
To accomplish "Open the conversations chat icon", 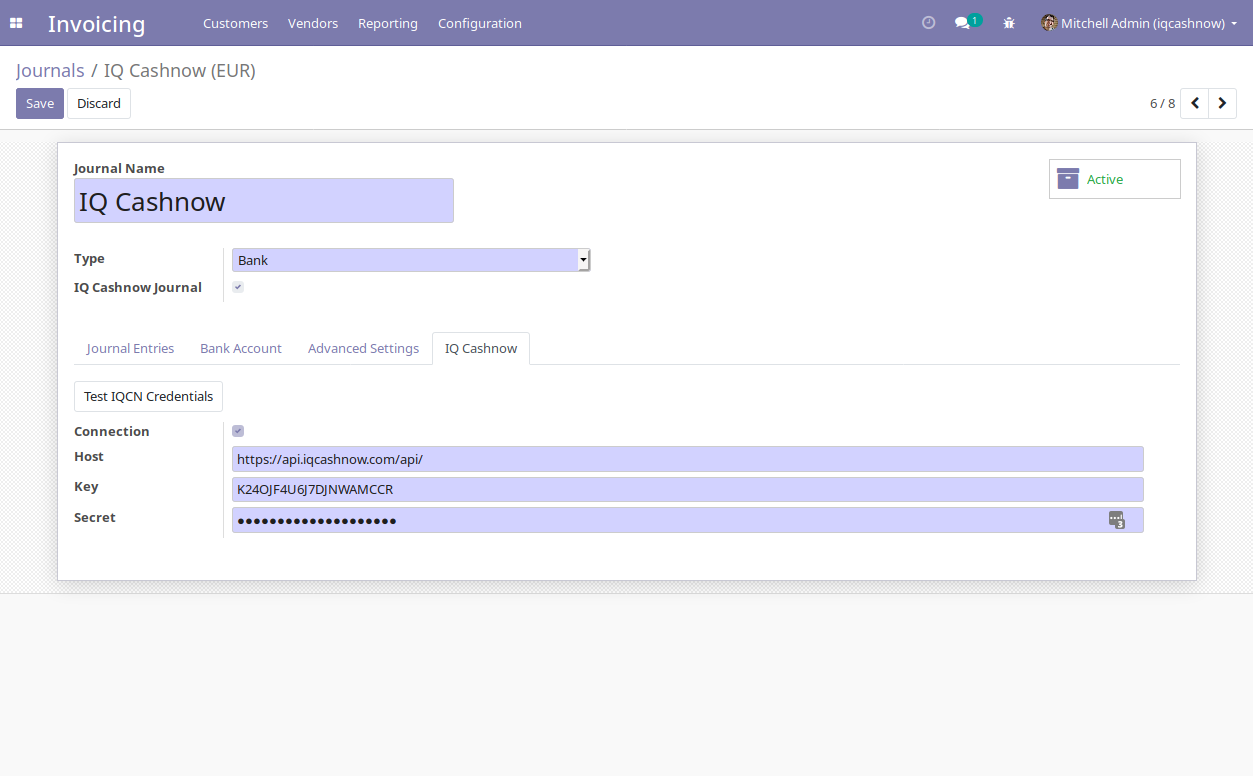I will click(962, 23).
